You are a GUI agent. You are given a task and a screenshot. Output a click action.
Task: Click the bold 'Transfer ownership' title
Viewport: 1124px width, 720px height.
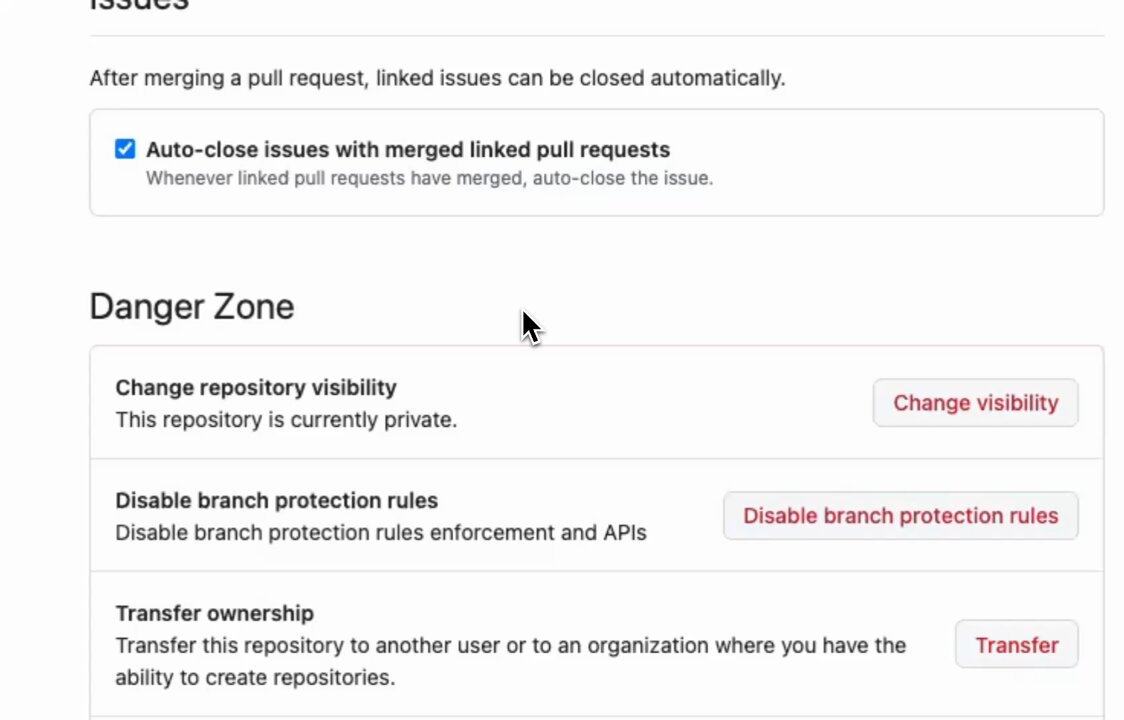214,613
